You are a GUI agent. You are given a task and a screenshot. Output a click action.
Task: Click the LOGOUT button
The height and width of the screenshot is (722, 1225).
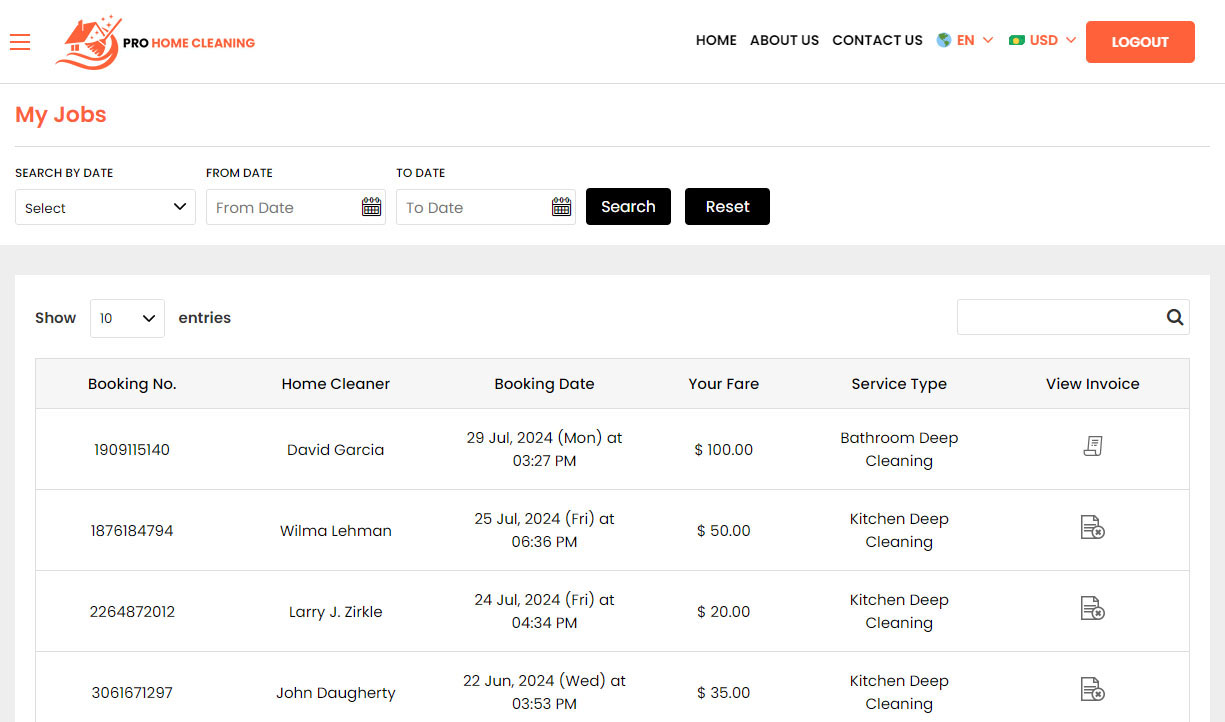click(1140, 42)
